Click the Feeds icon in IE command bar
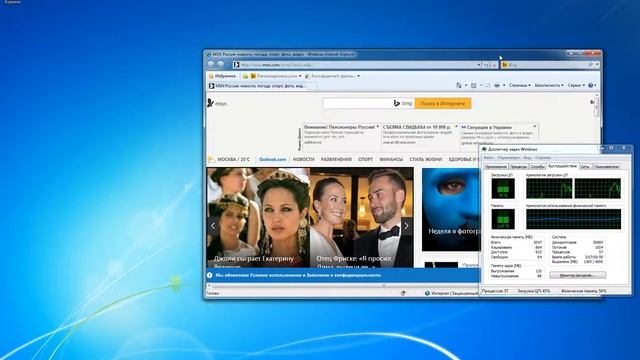This screenshot has height=360, width=640. [x=473, y=85]
